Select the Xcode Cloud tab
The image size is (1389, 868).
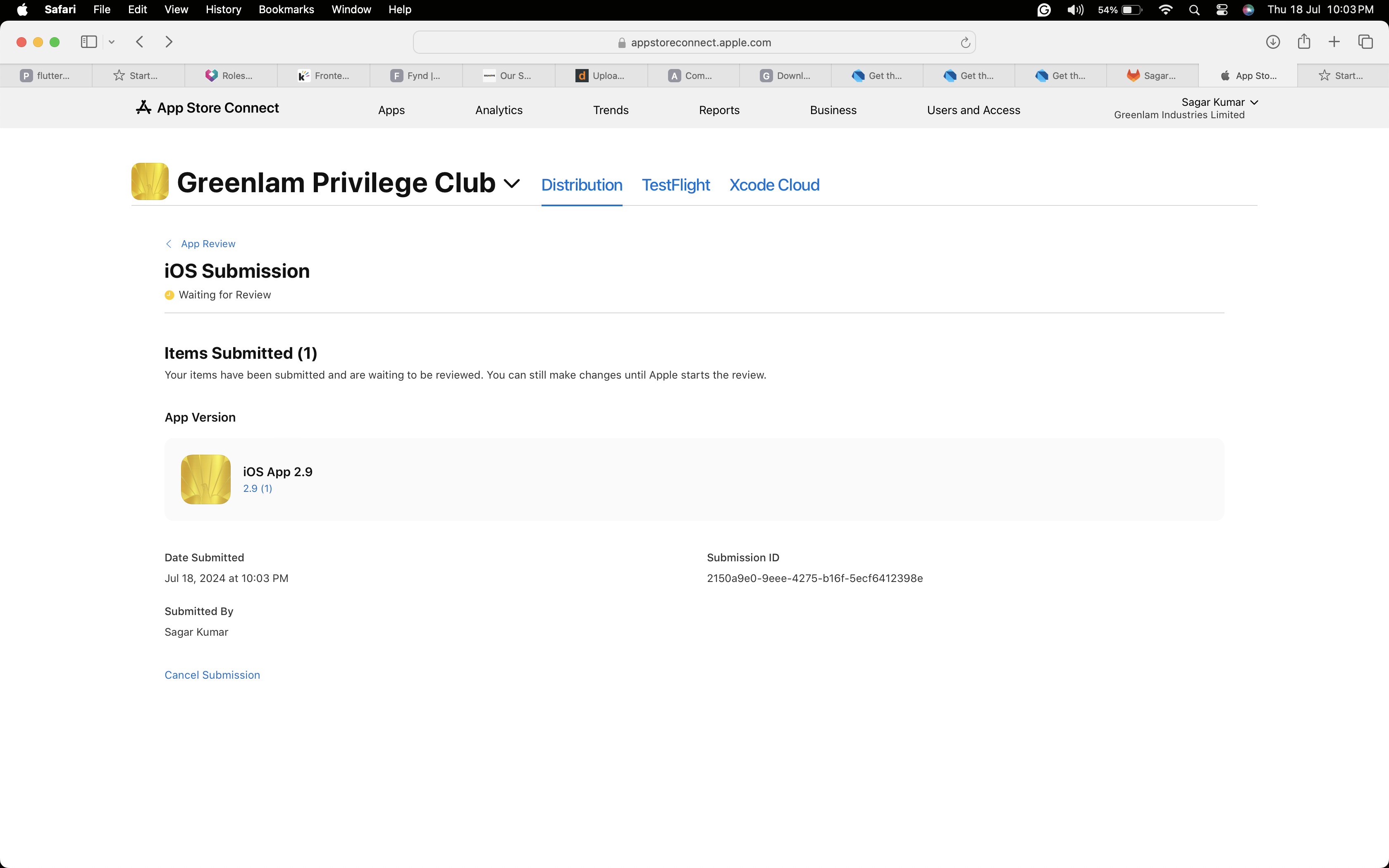774,185
